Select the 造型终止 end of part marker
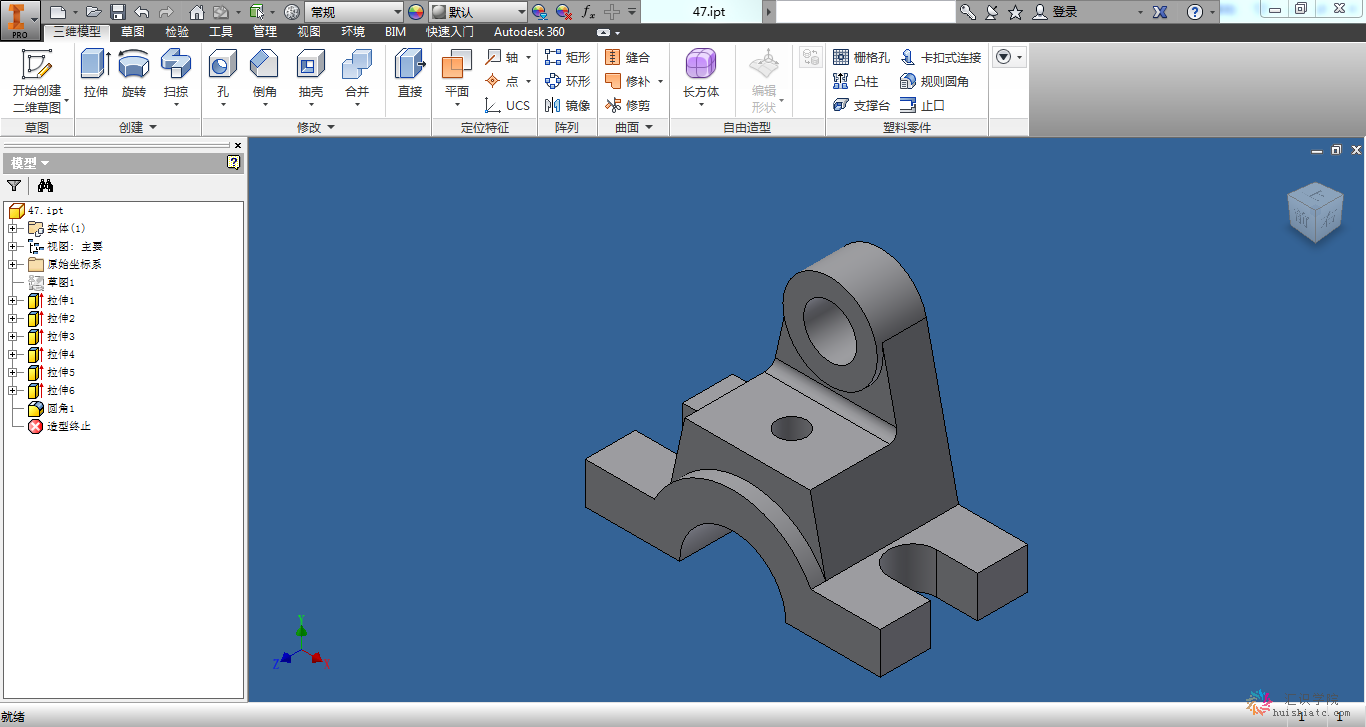Viewport: 1366px width, 727px height. click(x=59, y=426)
